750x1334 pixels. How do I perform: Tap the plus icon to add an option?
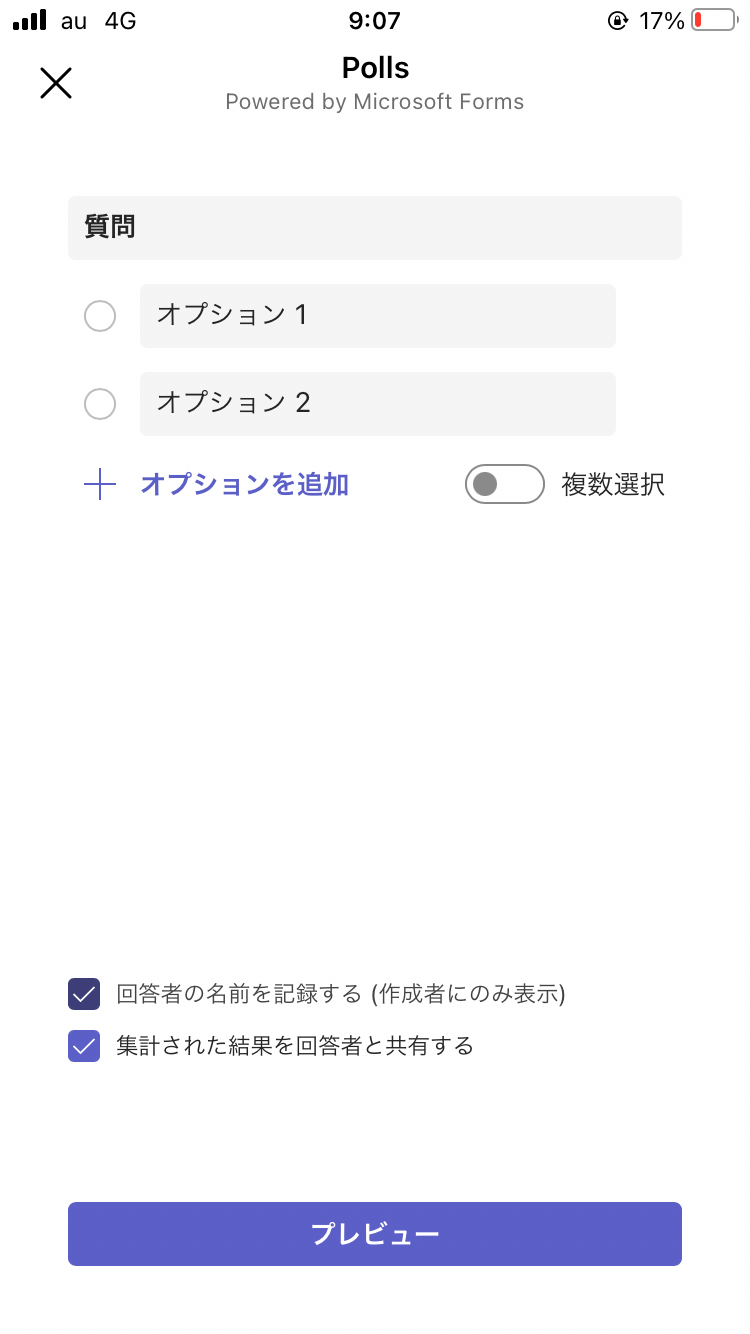tap(100, 485)
